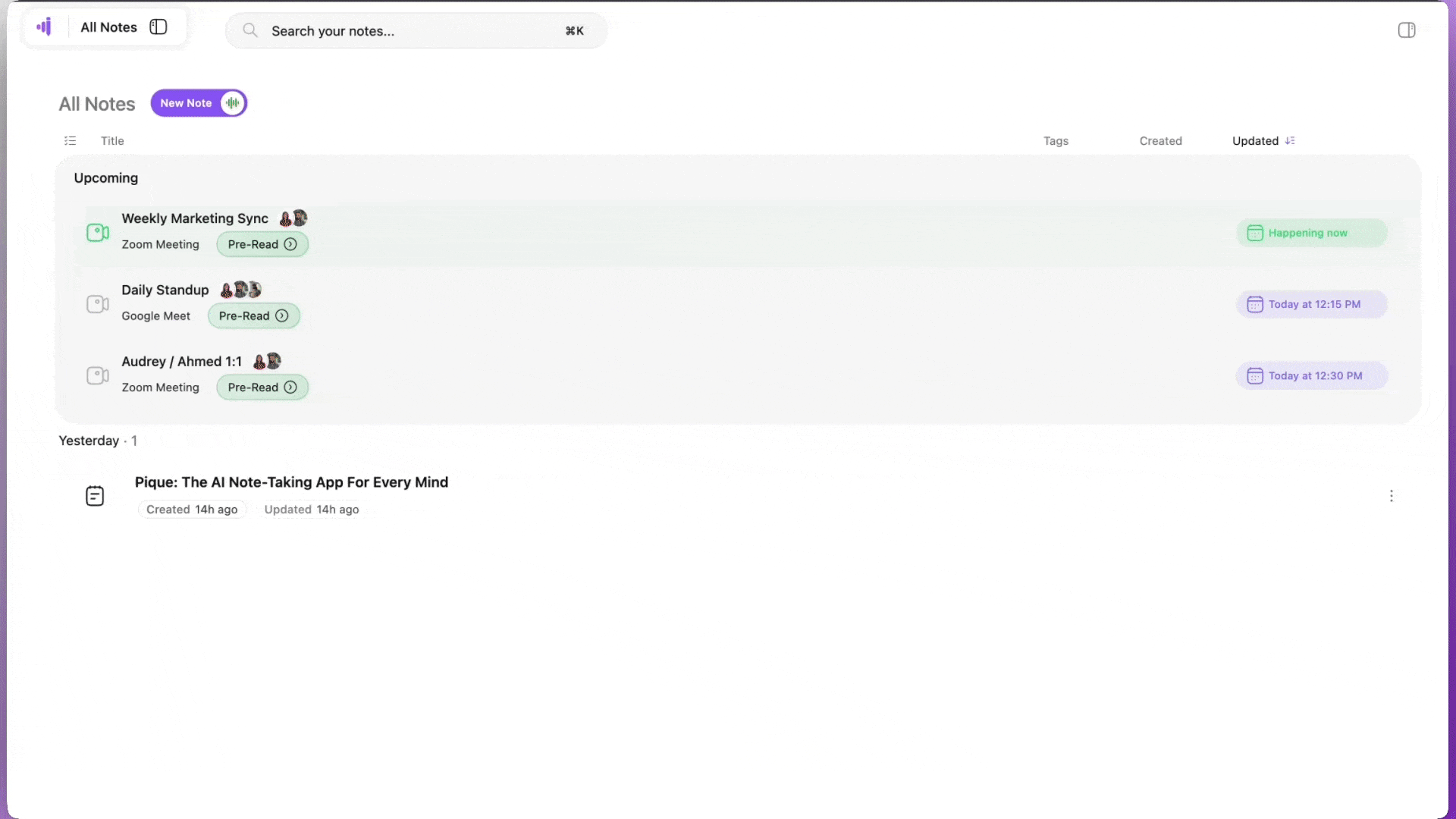Viewport: 1456px width, 819px height.
Task: Click the voice waveform icon in New Note
Action: pyautogui.click(x=232, y=103)
